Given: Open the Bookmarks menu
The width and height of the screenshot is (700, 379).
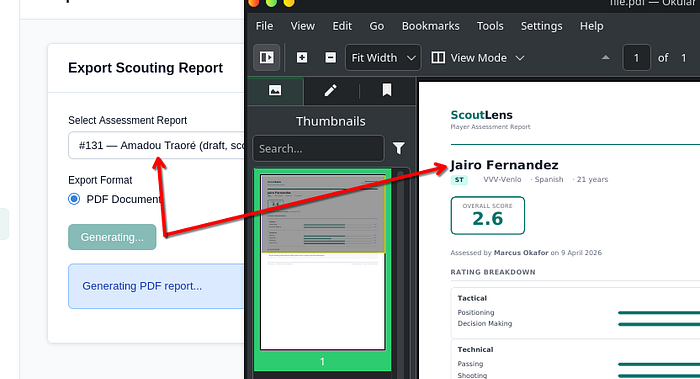Looking at the screenshot, I should 430,26.
